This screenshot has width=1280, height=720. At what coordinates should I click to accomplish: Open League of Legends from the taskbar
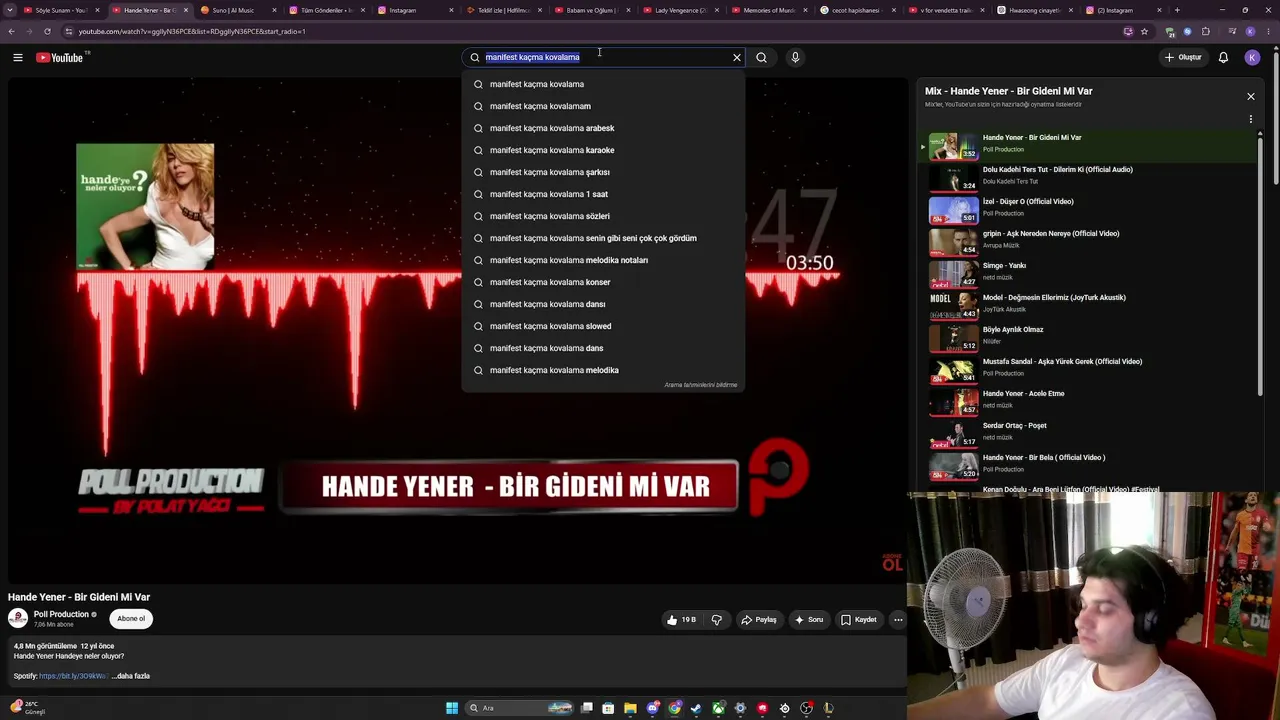tap(828, 708)
